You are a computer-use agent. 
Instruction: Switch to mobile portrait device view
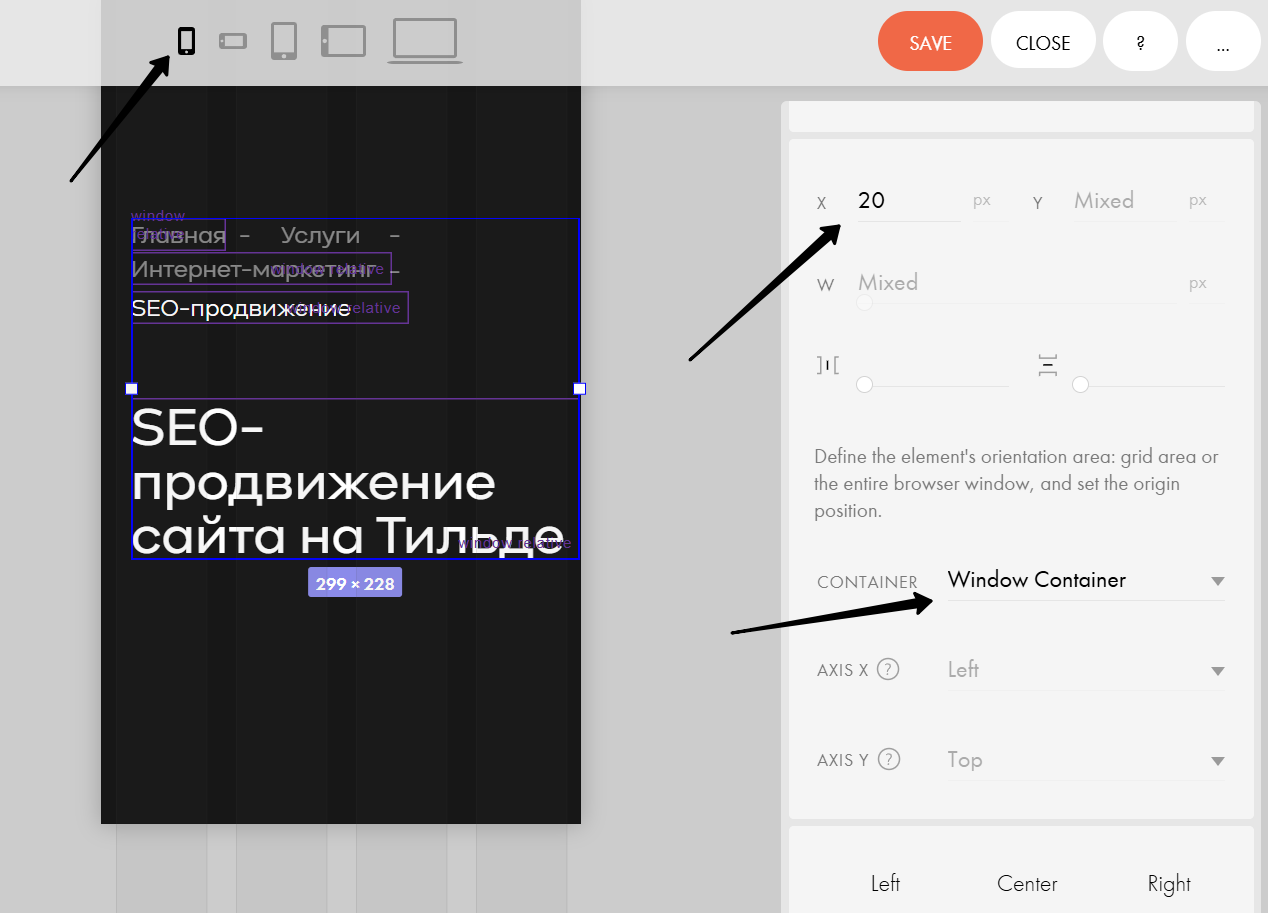point(186,41)
